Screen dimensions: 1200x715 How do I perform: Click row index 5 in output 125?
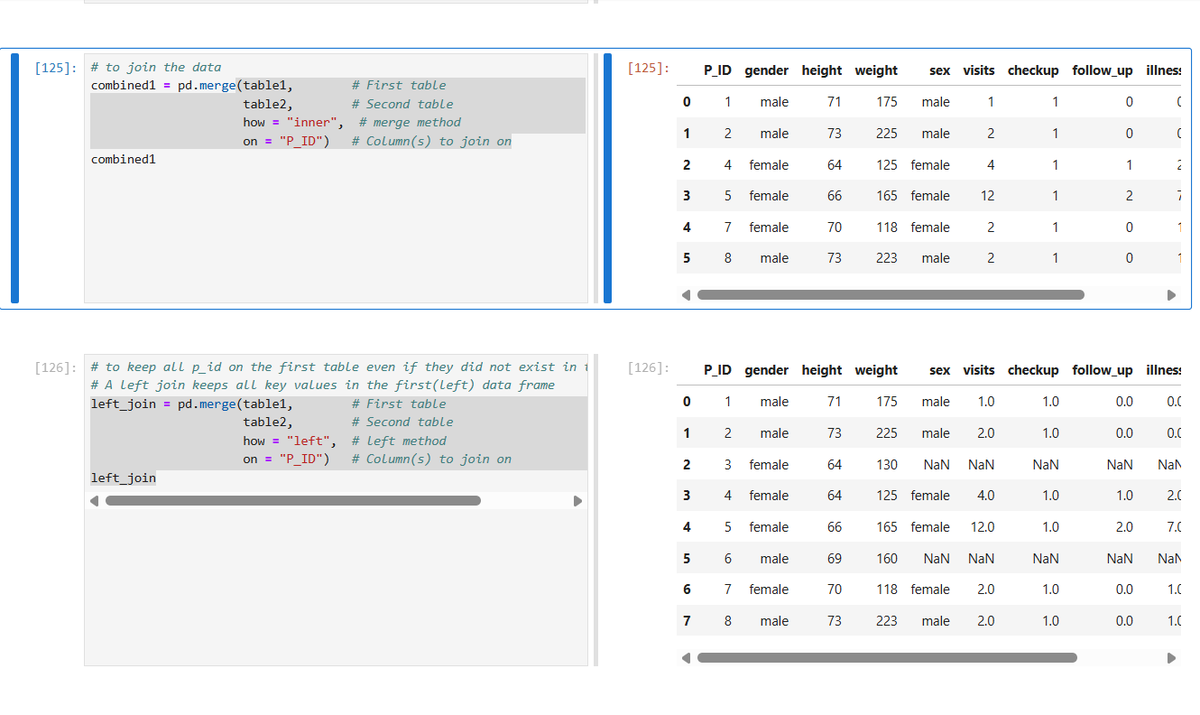(686, 258)
